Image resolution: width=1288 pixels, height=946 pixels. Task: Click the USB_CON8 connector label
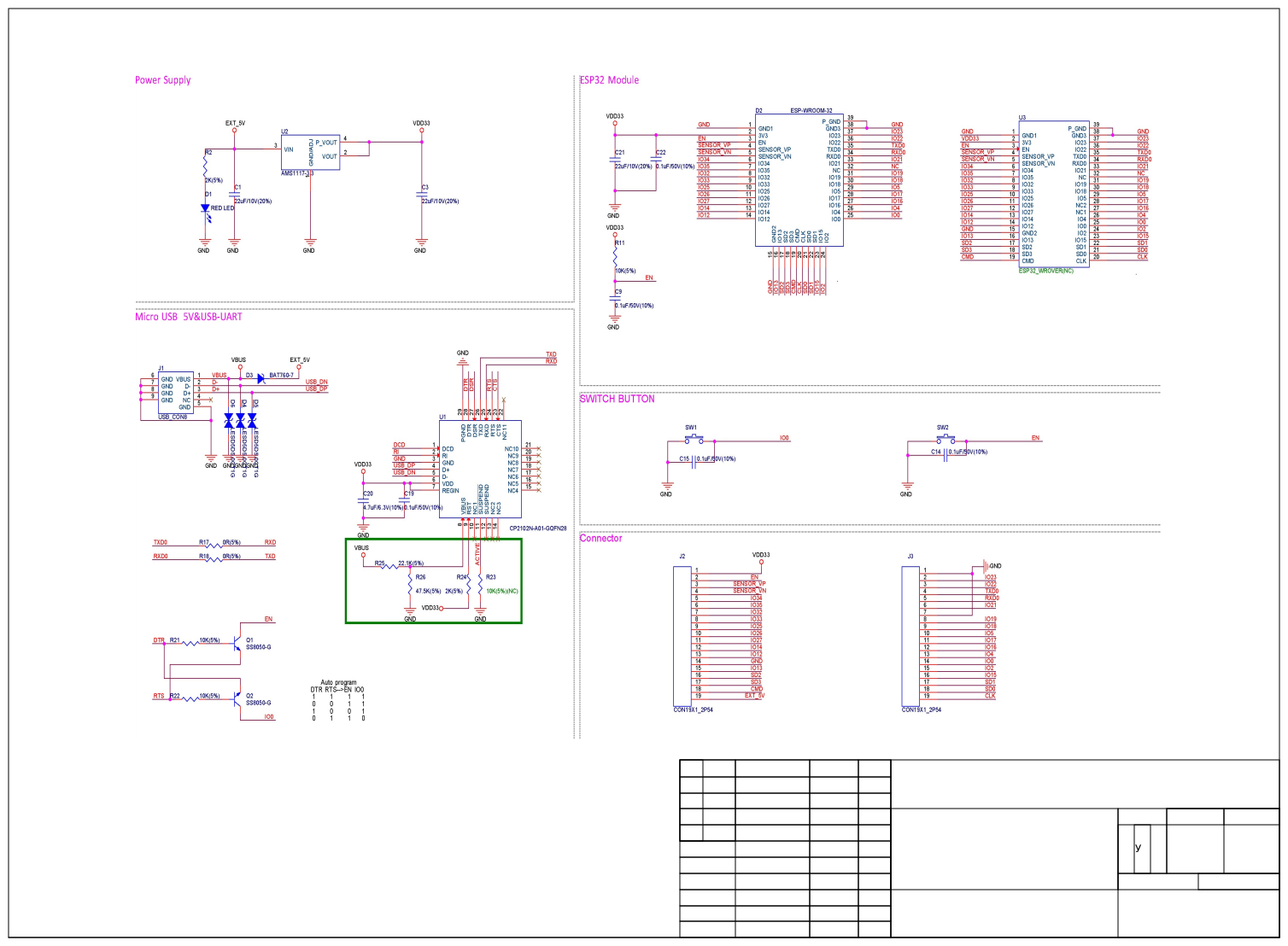[173, 418]
